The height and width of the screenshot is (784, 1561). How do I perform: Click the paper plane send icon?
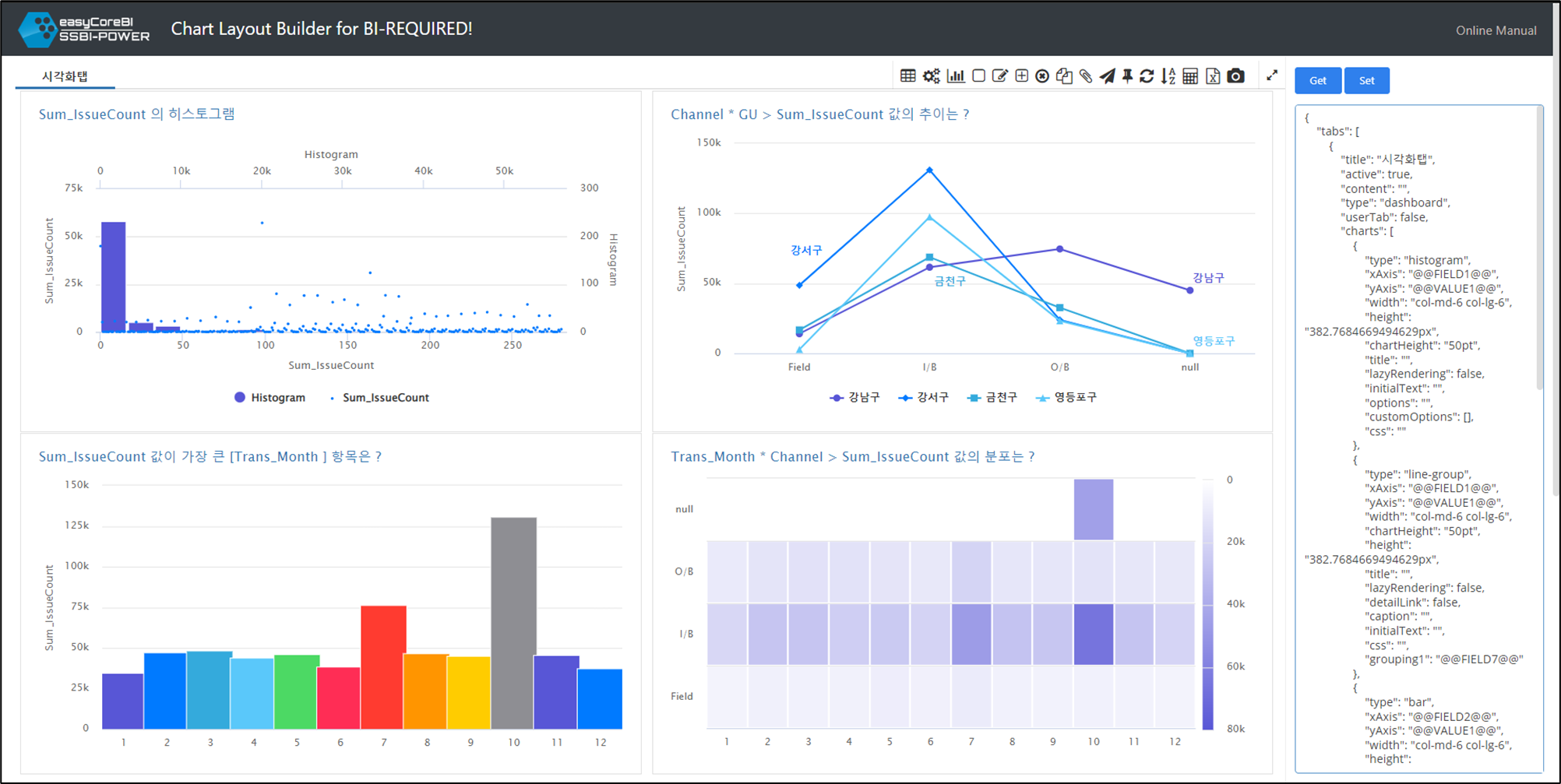pos(1107,76)
